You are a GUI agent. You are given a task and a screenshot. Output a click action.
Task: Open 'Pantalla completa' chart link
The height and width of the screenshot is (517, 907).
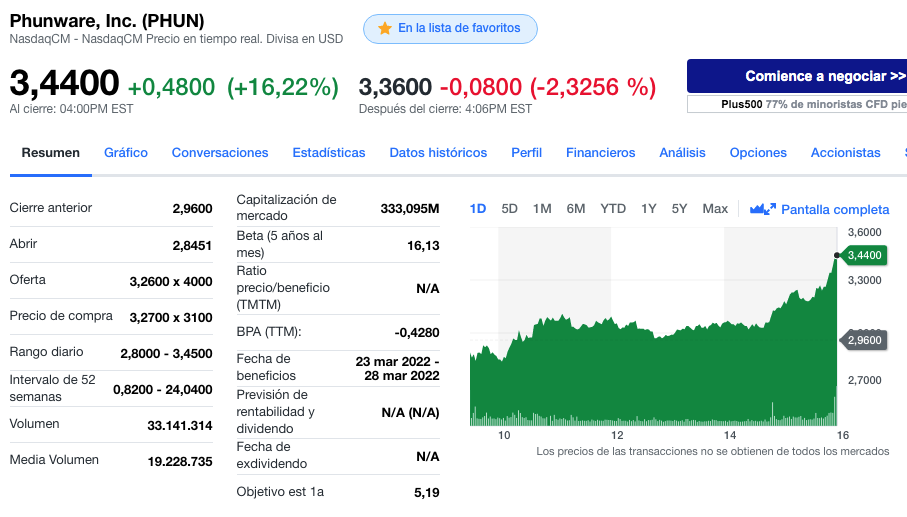(835, 209)
